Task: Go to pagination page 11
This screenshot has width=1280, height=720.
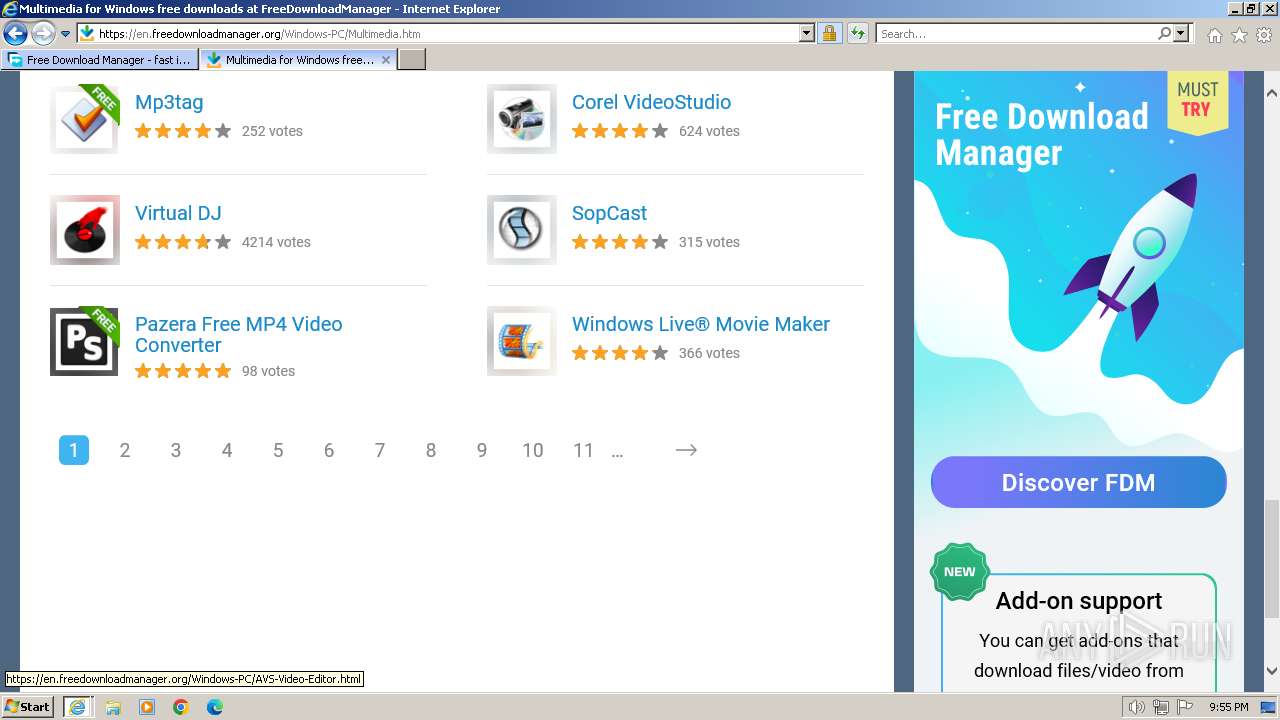Action: (x=584, y=450)
